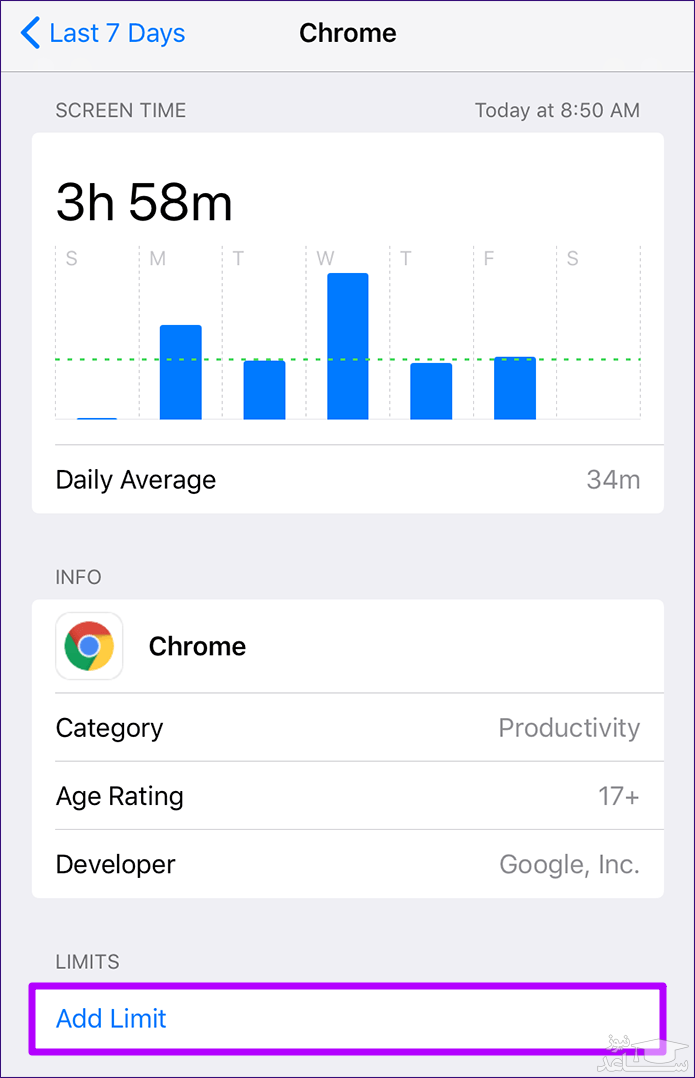Click the Saturday column in the chart
Screen dimensions: 695x1078
(598, 340)
